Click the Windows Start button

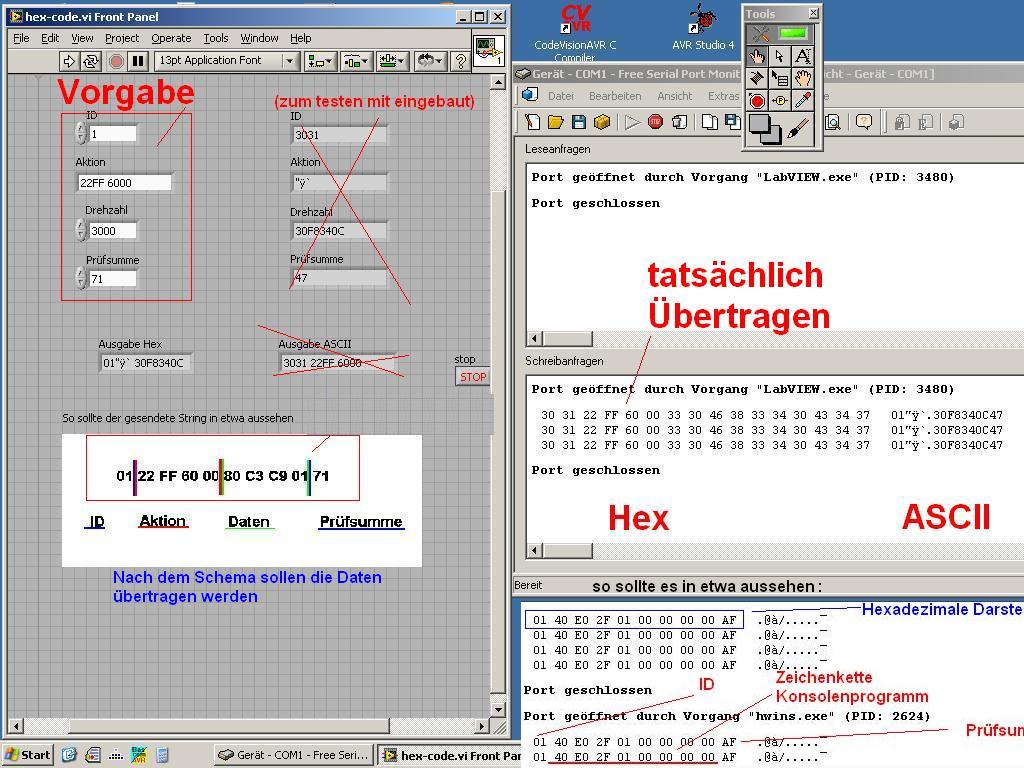(x=27, y=755)
